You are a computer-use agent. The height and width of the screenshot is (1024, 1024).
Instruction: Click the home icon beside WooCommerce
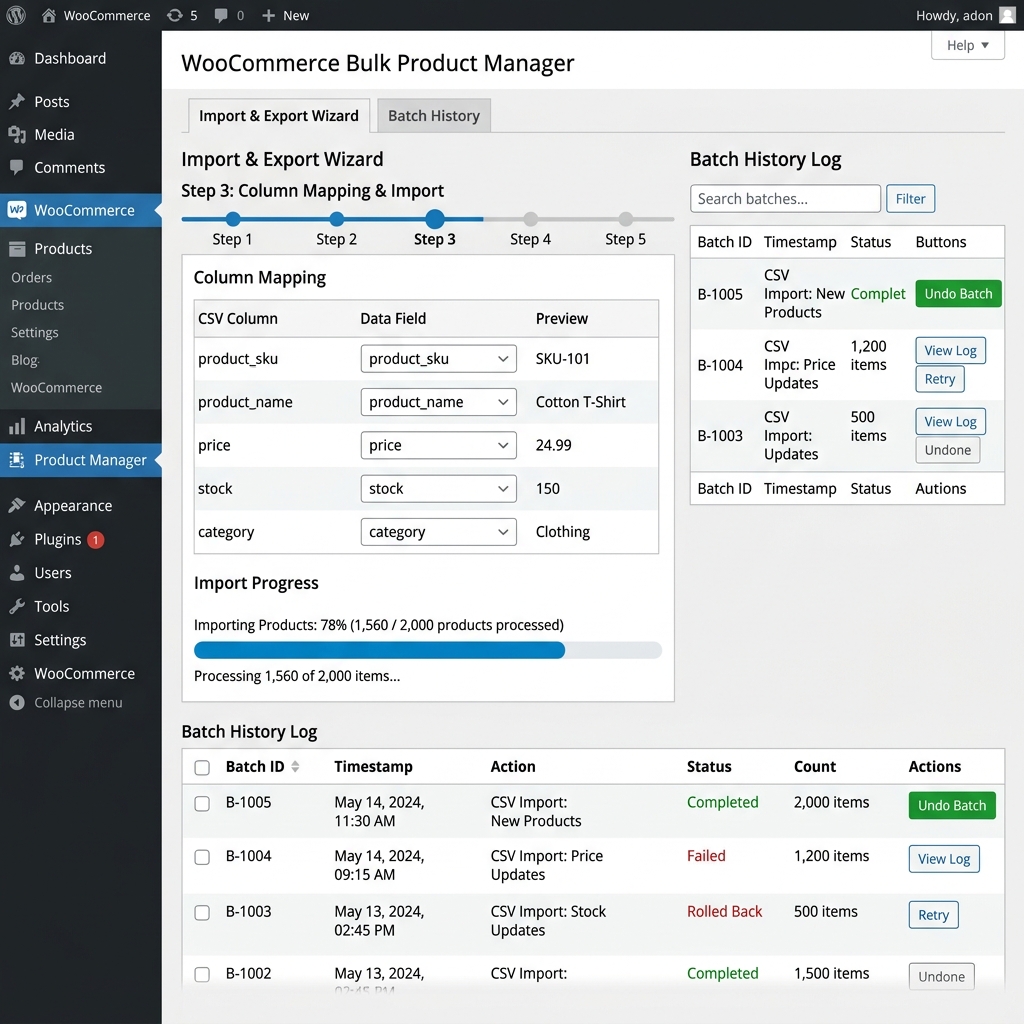coord(48,15)
